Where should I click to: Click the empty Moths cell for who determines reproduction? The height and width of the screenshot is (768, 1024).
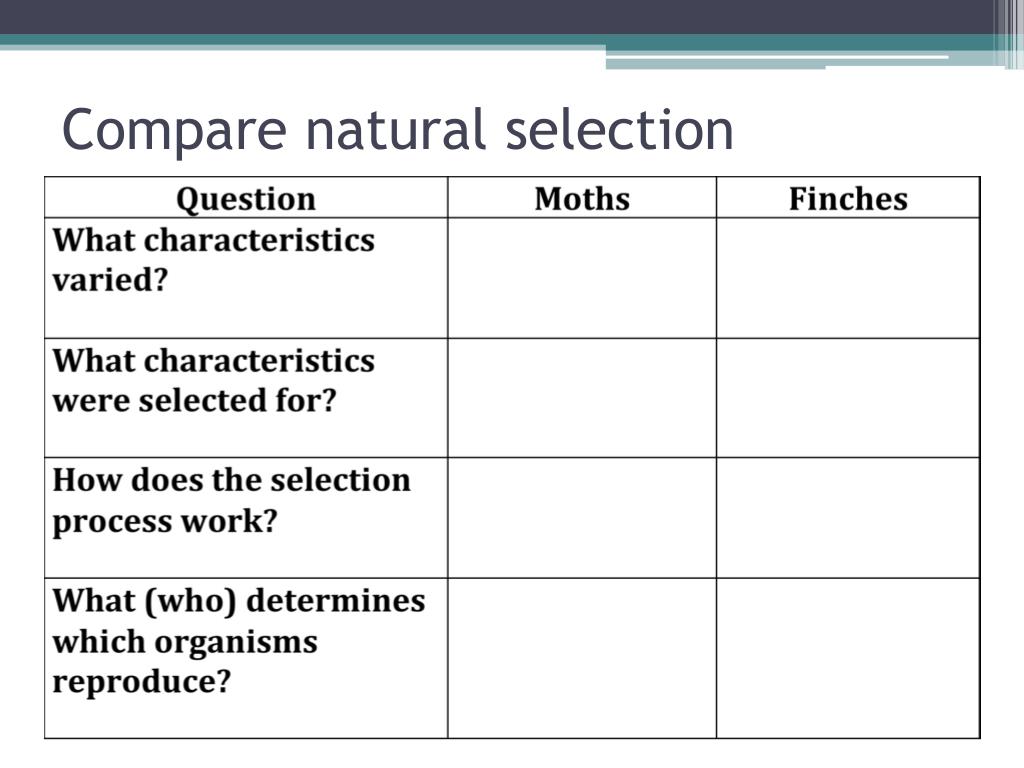pyautogui.click(x=582, y=658)
